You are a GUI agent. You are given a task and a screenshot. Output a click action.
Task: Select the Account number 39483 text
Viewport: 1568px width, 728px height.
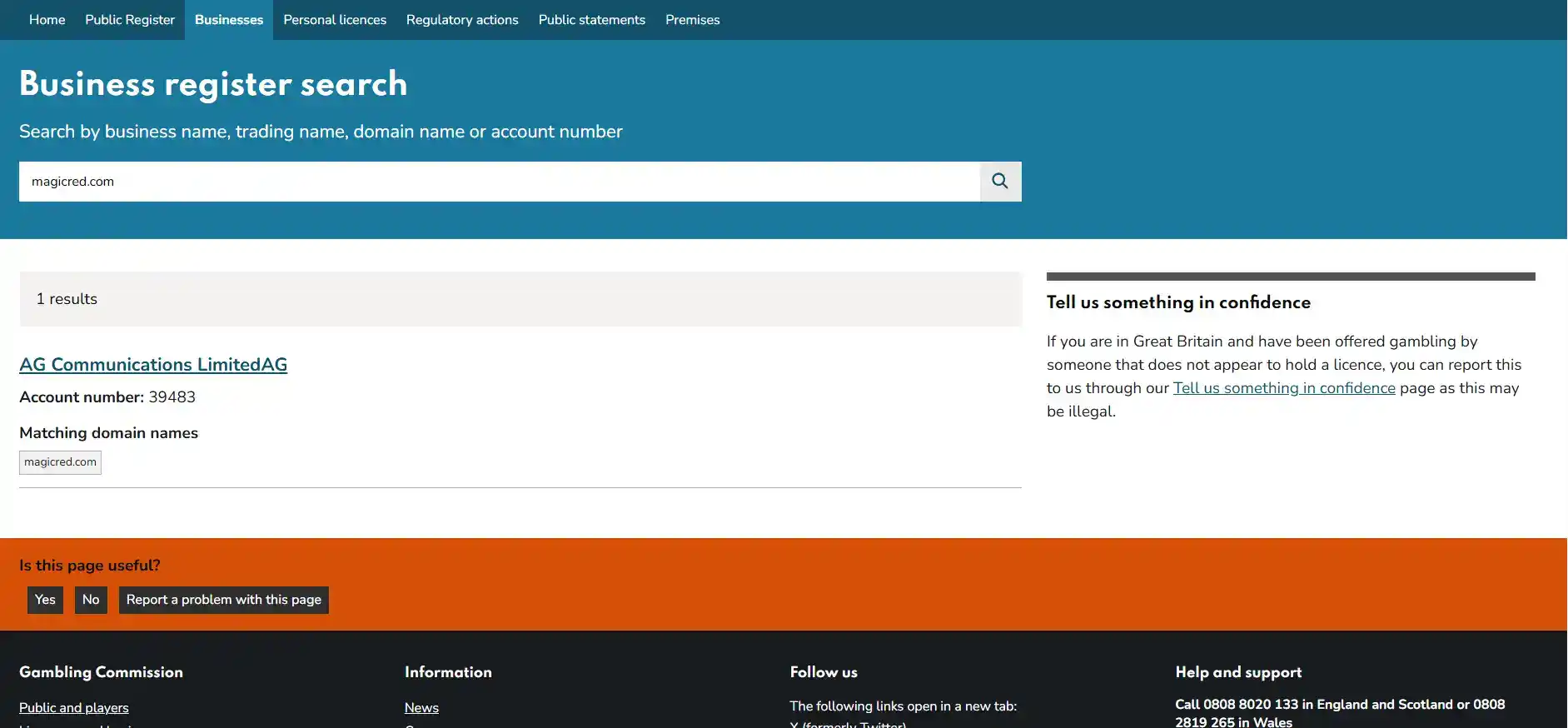coord(107,397)
